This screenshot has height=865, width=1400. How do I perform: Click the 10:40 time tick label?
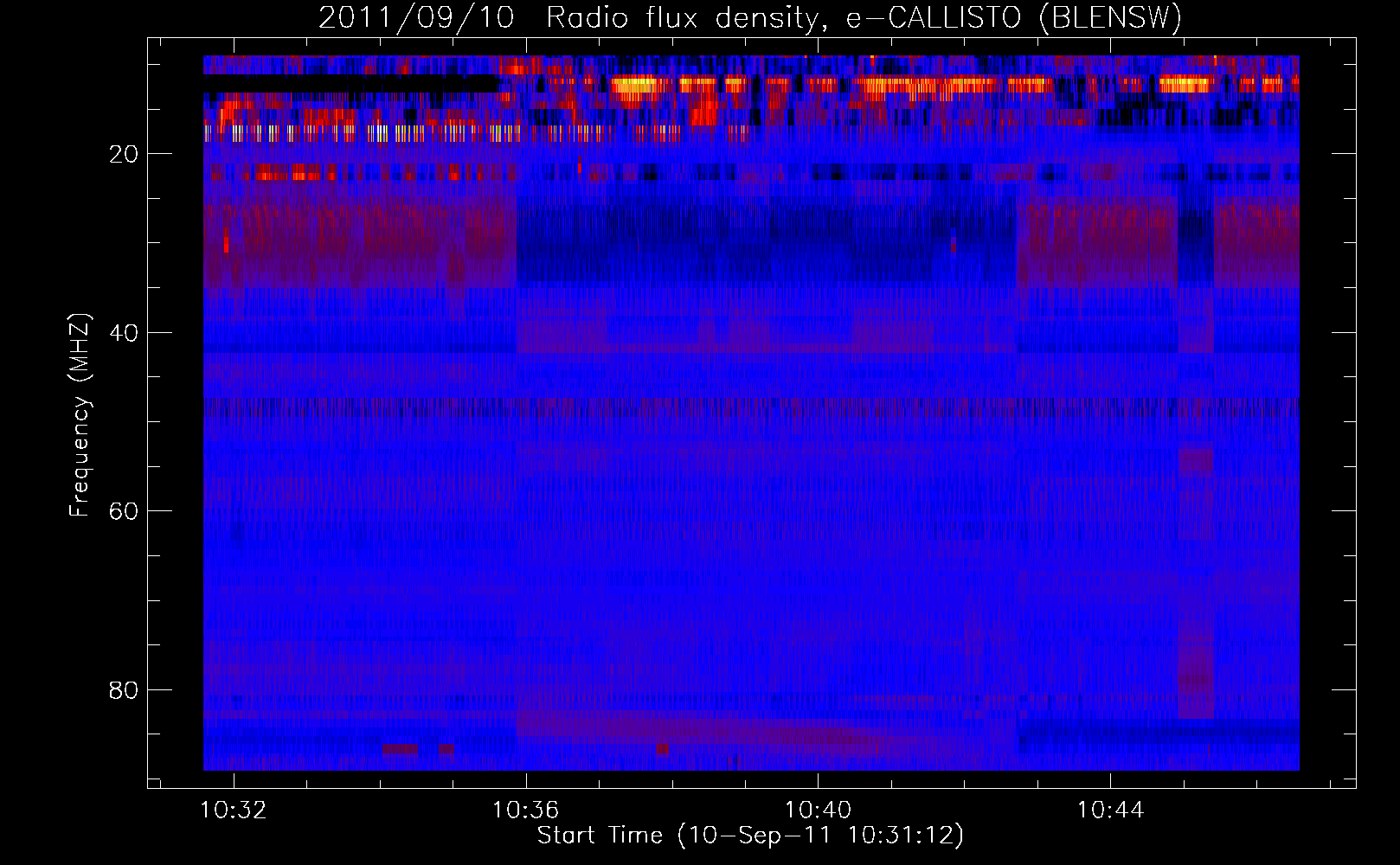point(818,811)
